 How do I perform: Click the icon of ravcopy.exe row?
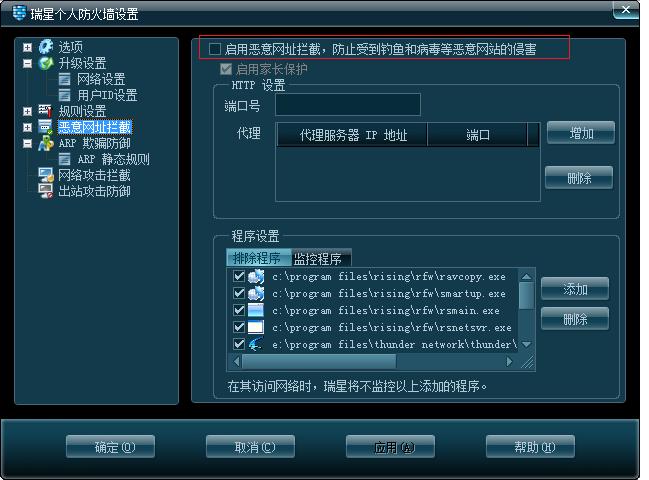(256, 276)
